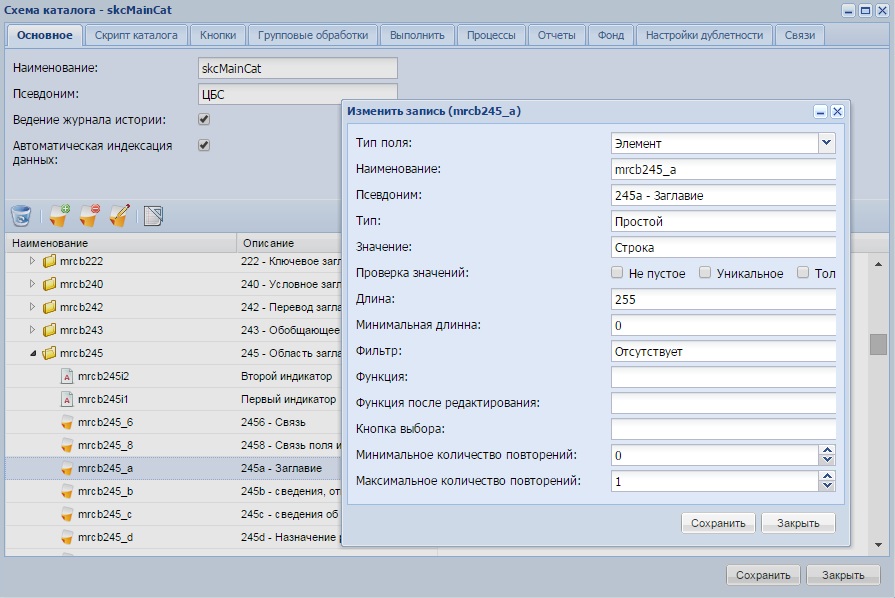The height and width of the screenshot is (598, 895).
Task: Click the empty Функция input field
Action: (723, 377)
